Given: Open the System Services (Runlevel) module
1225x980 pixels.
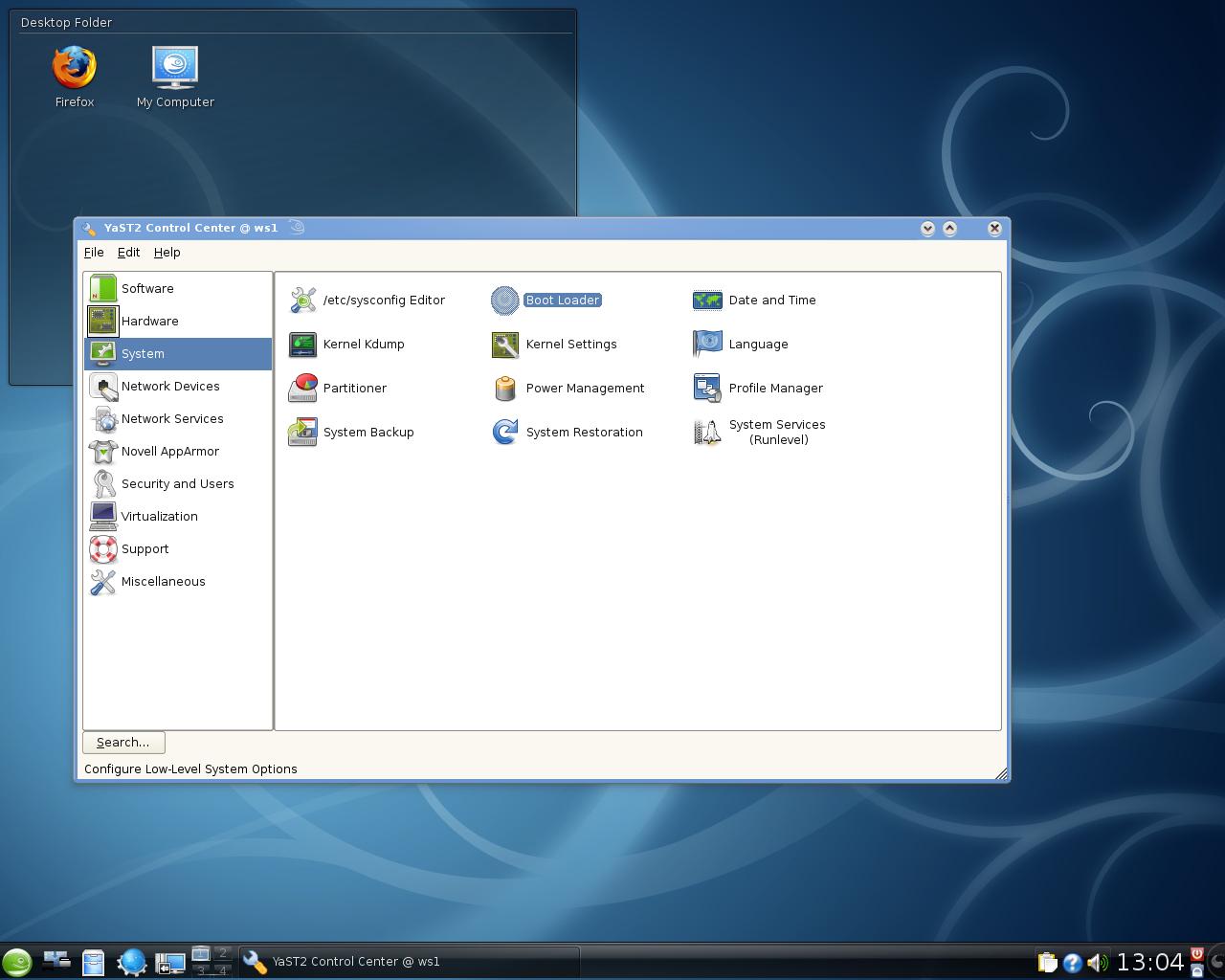Looking at the screenshot, I should coord(760,432).
